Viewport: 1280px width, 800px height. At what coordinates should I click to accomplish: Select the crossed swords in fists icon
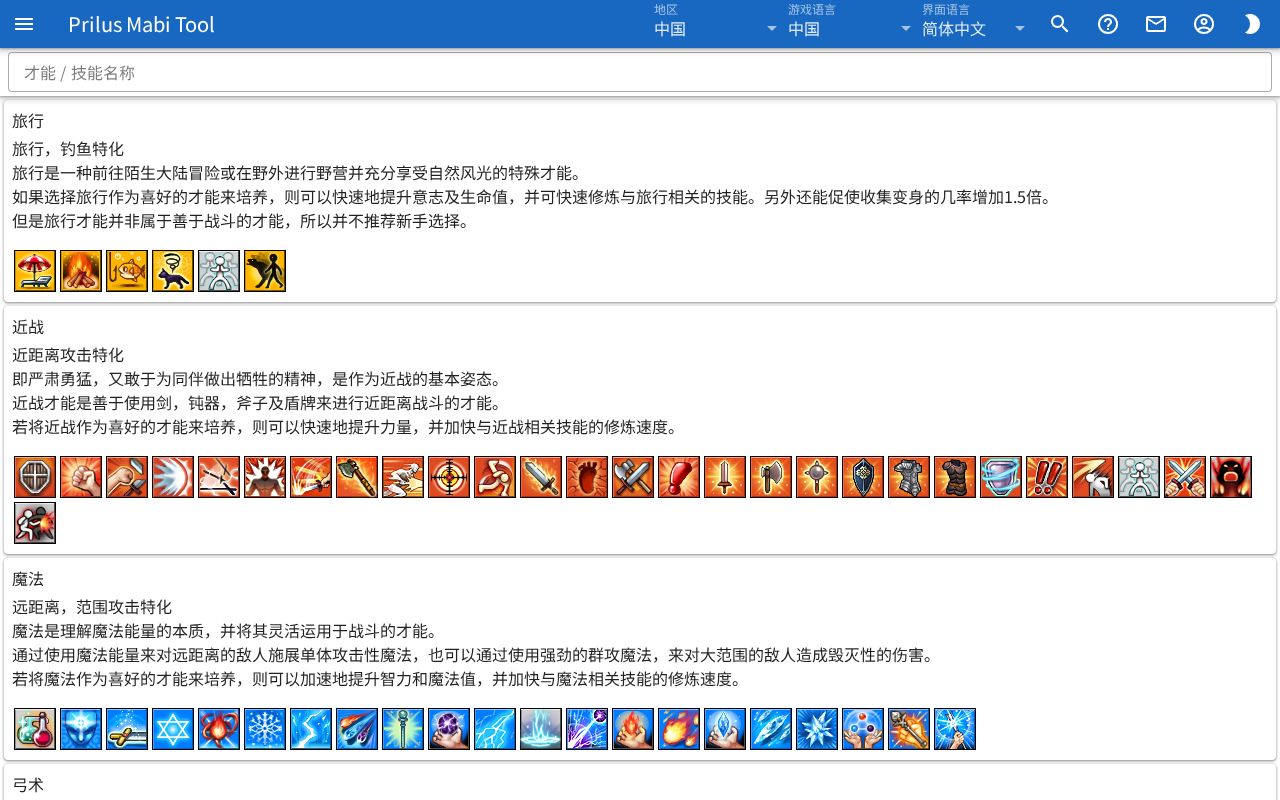pyautogui.click(x=1185, y=477)
